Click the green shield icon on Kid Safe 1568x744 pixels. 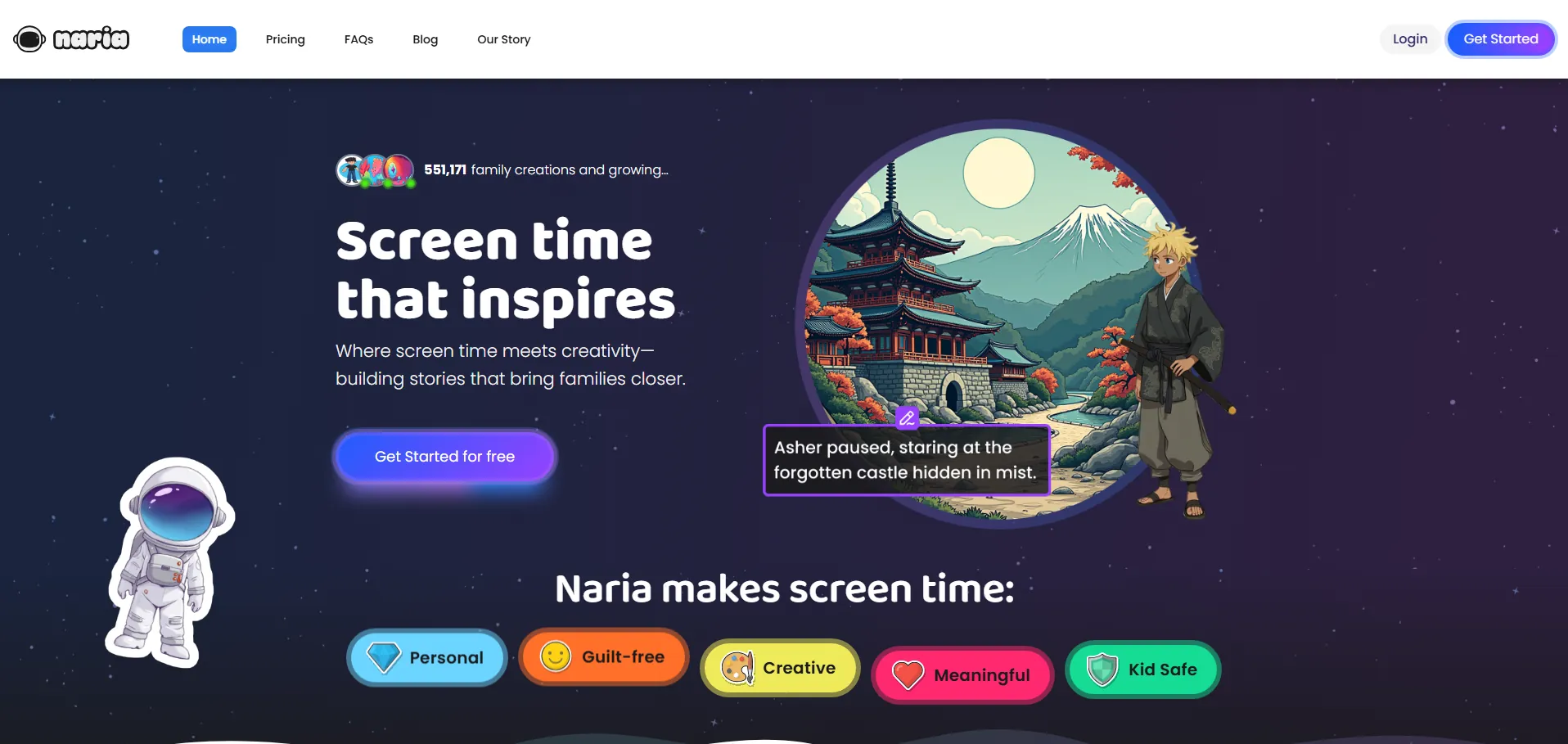coord(1102,670)
